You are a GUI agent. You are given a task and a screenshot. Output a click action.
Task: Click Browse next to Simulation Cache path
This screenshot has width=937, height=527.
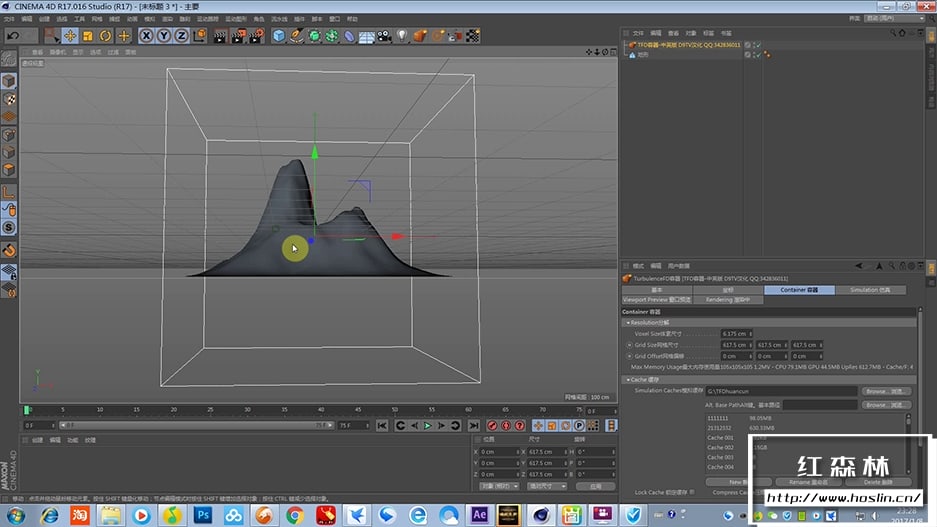[x=886, y=391]
